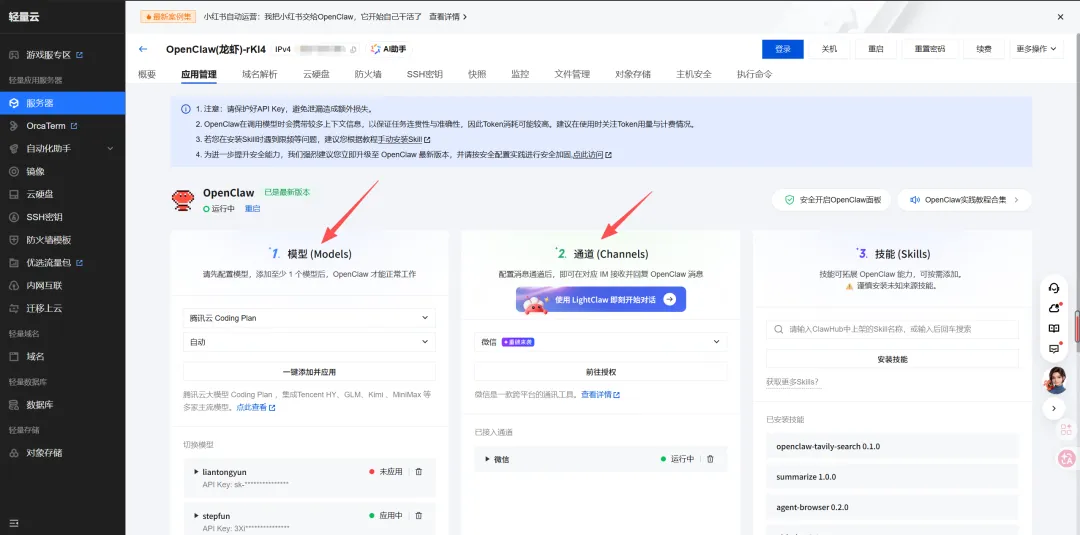
Task: Open the 更多操作 dropdown
Action: 1037,49
